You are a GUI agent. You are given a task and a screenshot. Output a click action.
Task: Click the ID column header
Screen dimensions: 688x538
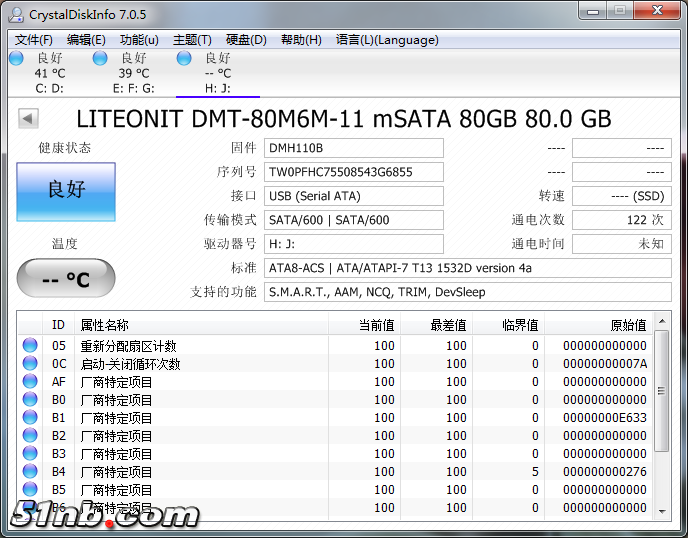tap(58, 325)
